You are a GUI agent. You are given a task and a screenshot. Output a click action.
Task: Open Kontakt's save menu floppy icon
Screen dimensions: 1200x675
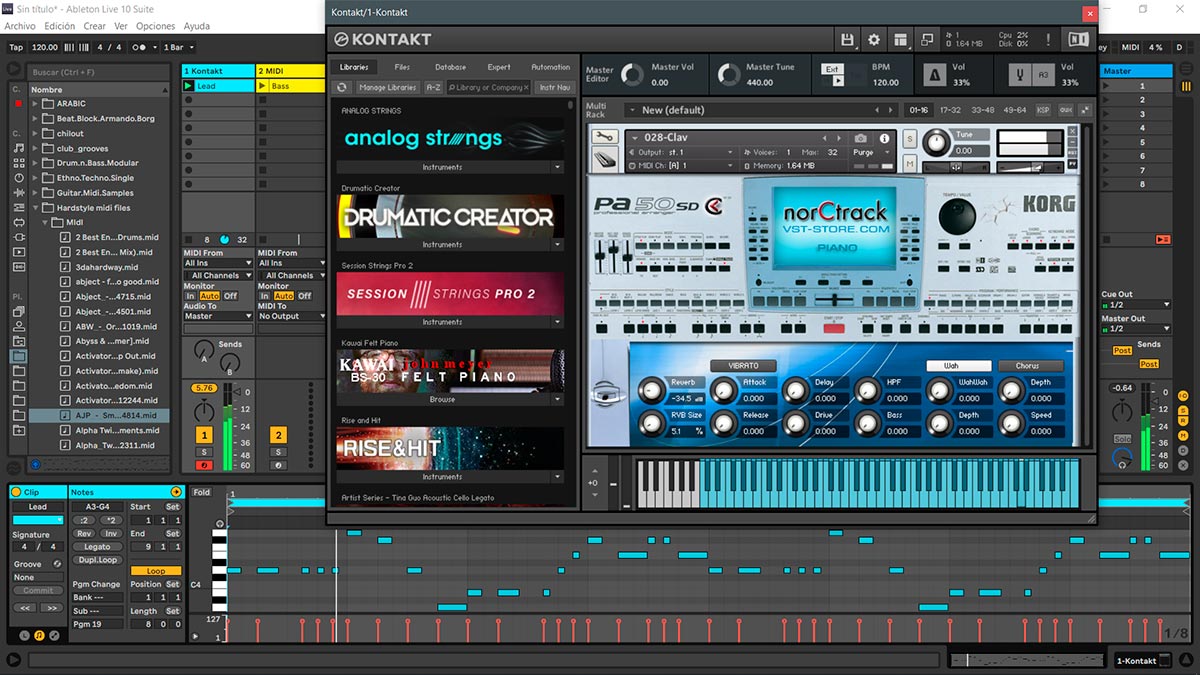click(848, 39)
